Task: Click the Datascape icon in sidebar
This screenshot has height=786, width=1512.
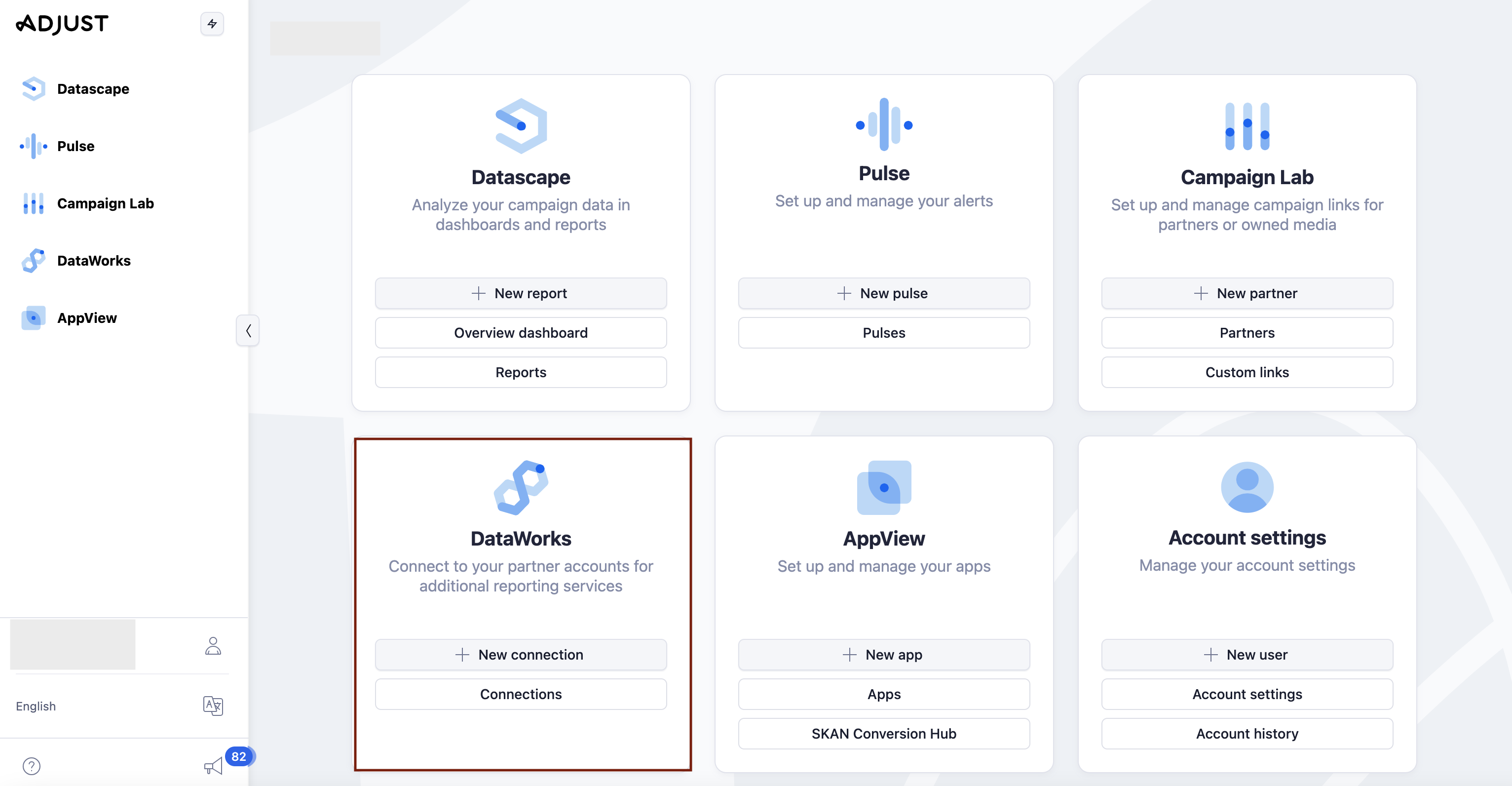Action: click(x=34, y=89)
